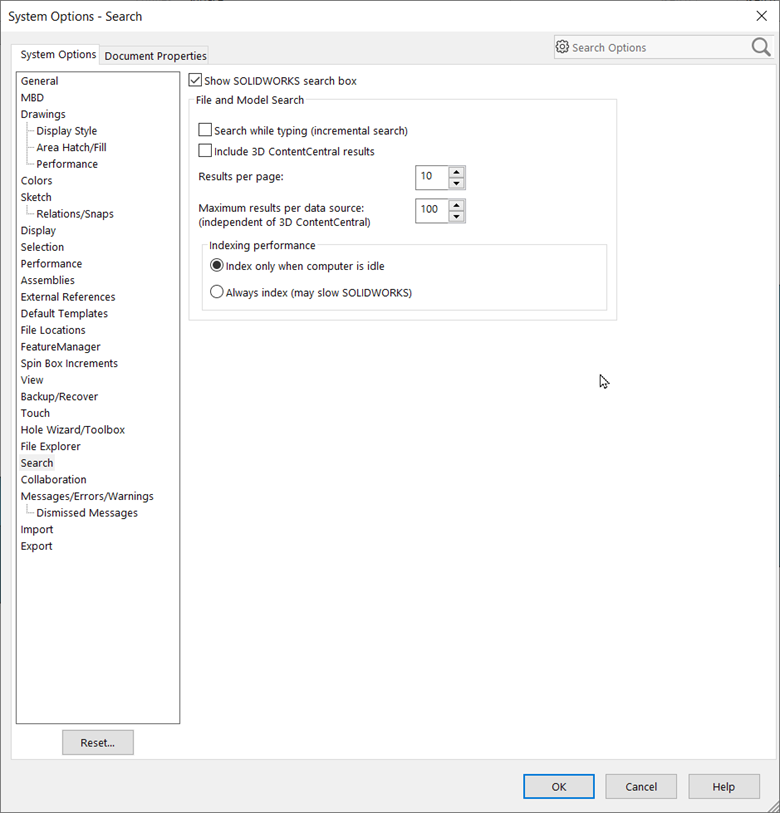Select Spin Box Increments
Image resolution: width=780 pixels, height=813 pixels.
(x=69, y=363)
